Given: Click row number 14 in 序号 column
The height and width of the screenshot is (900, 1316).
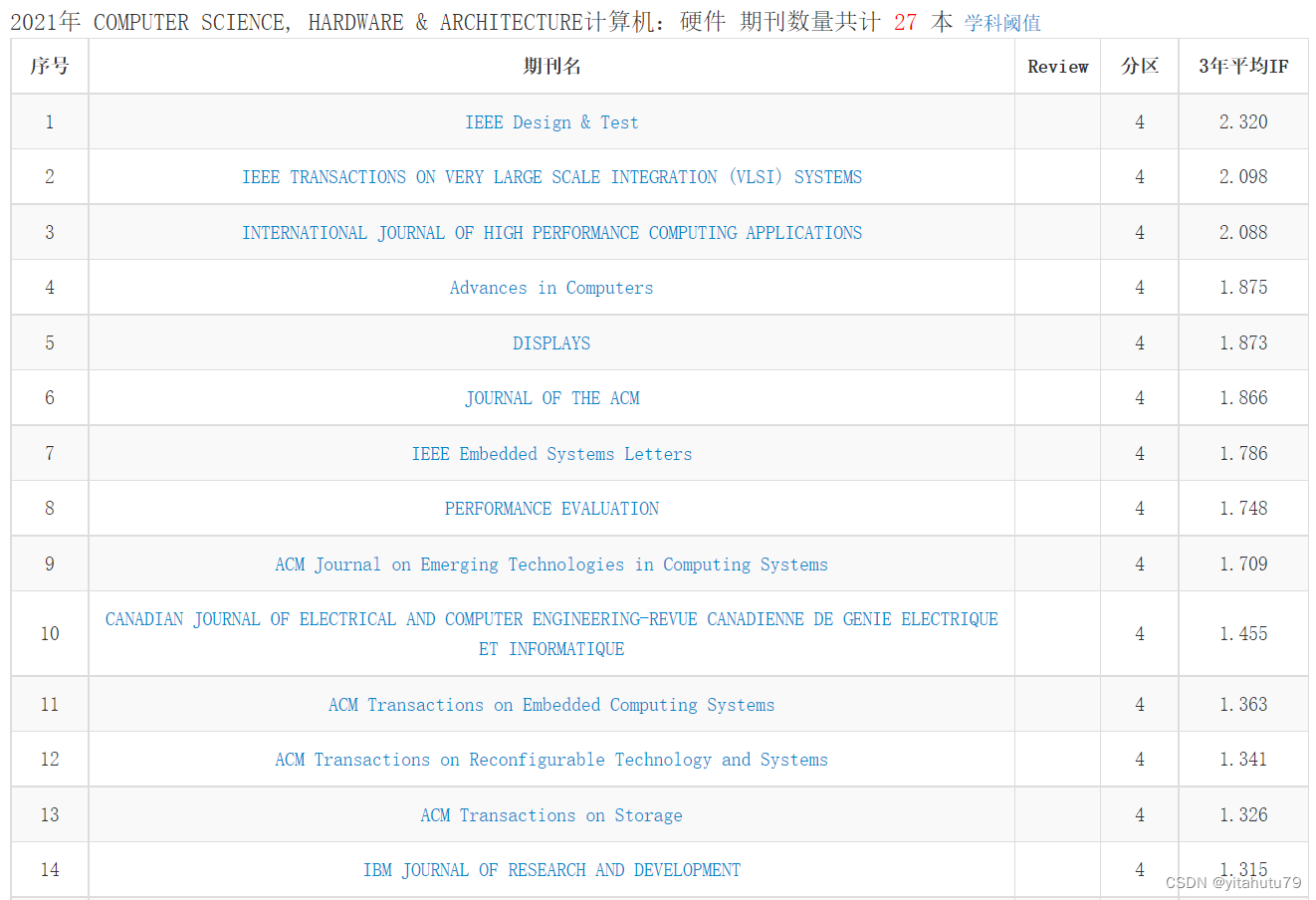Looking at the screenshot, I should pyautogui.click(x=50, y=870).
